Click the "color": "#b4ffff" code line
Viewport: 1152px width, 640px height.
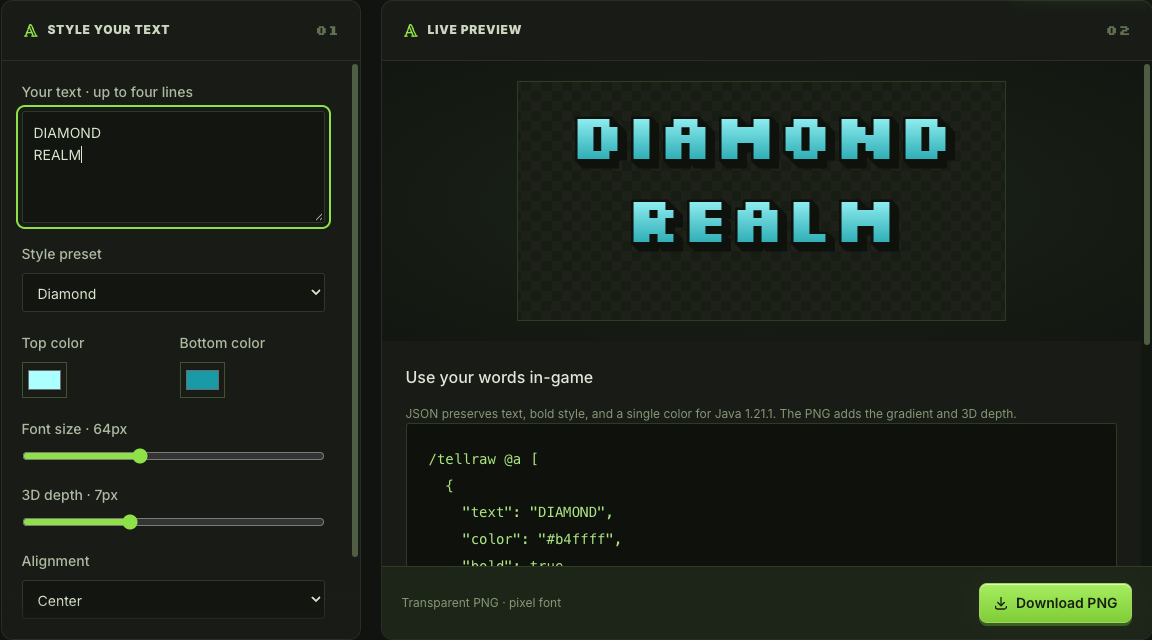(x=541, y=539)
